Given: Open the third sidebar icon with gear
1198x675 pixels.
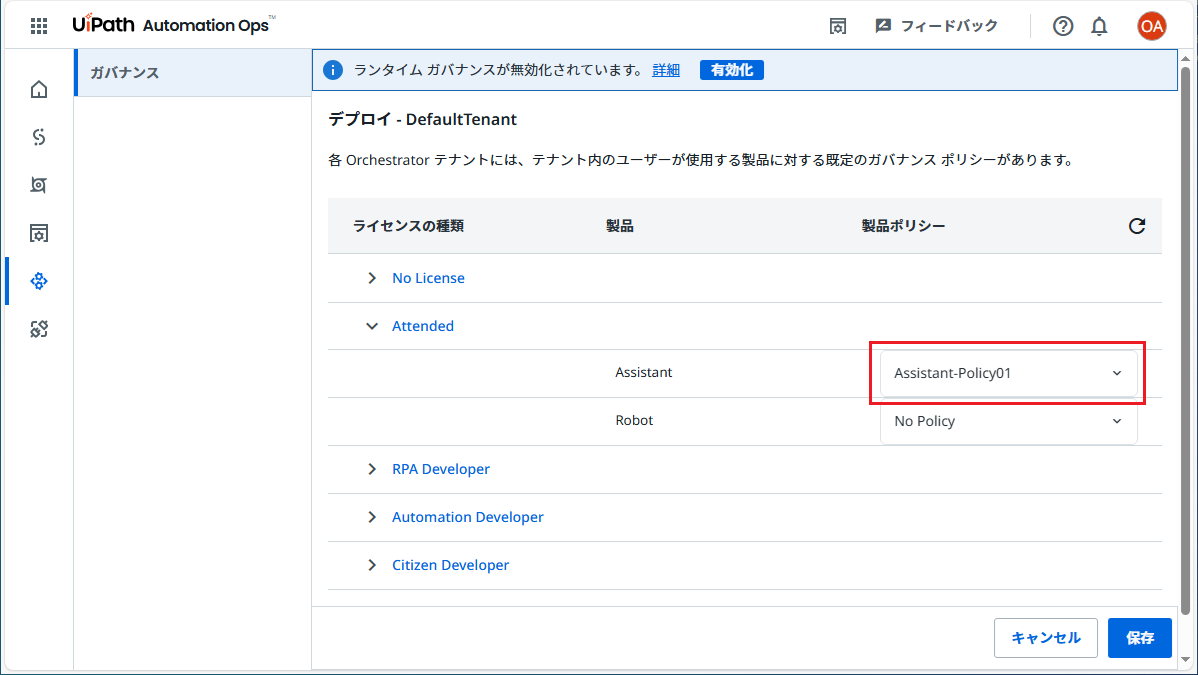Looking at the screenshot, I should (x=39, y=185).
